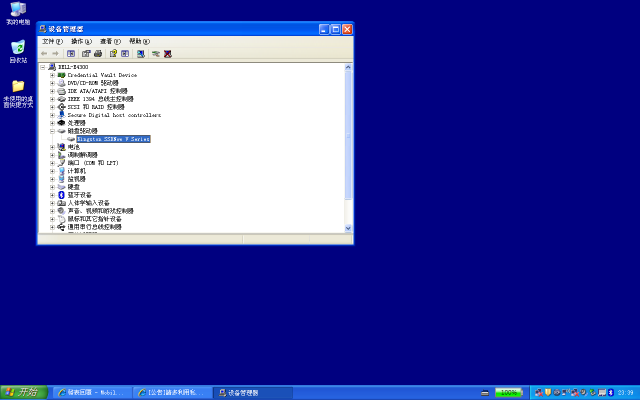This screenshot has height=400, width=640.
Task: Click the 监视器 monitor icon
Action: (61, 179)
